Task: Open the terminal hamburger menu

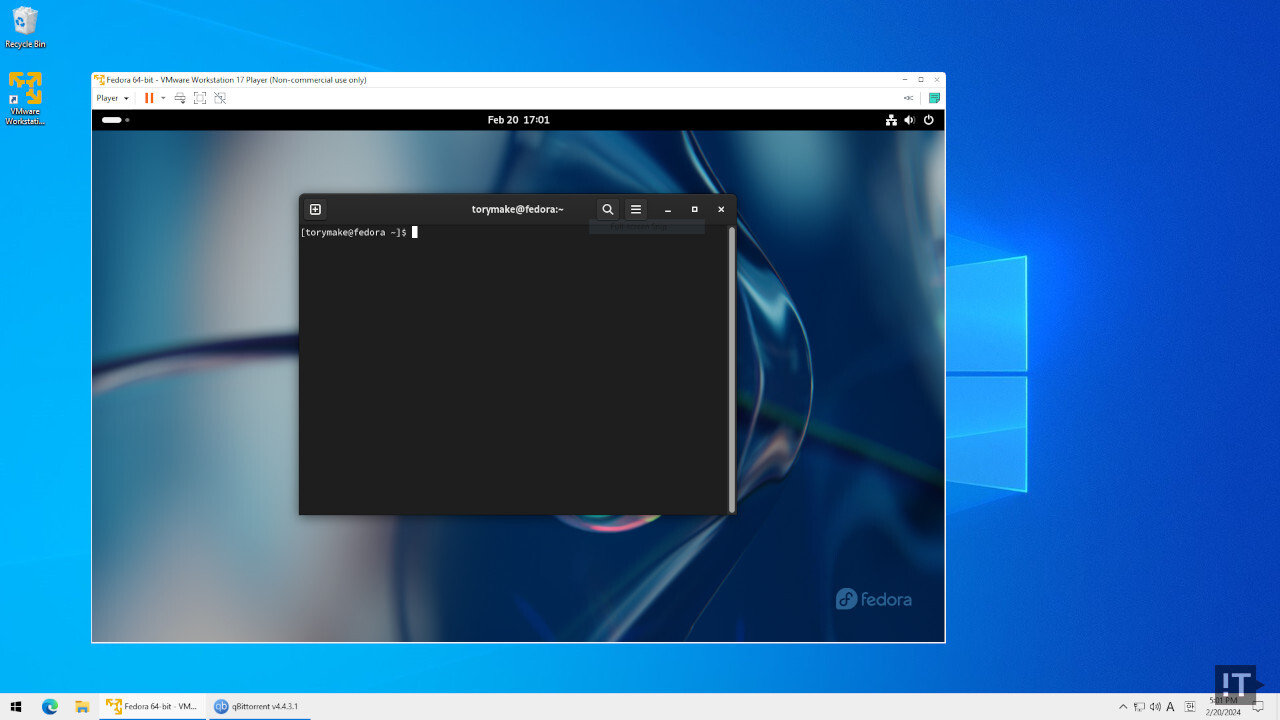Action: [635, 210]
